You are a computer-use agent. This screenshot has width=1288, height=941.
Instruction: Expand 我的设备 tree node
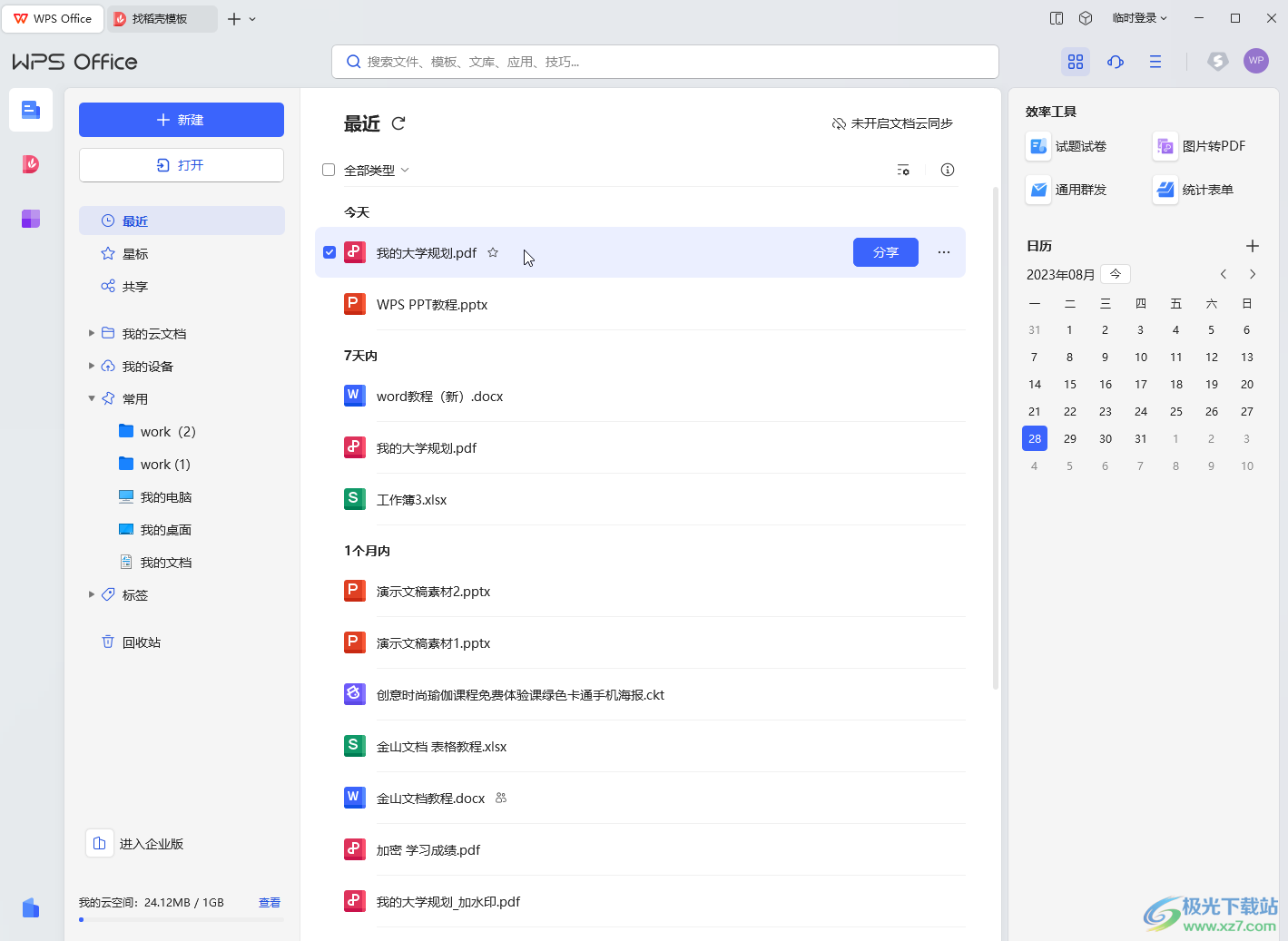coord(92,366)
